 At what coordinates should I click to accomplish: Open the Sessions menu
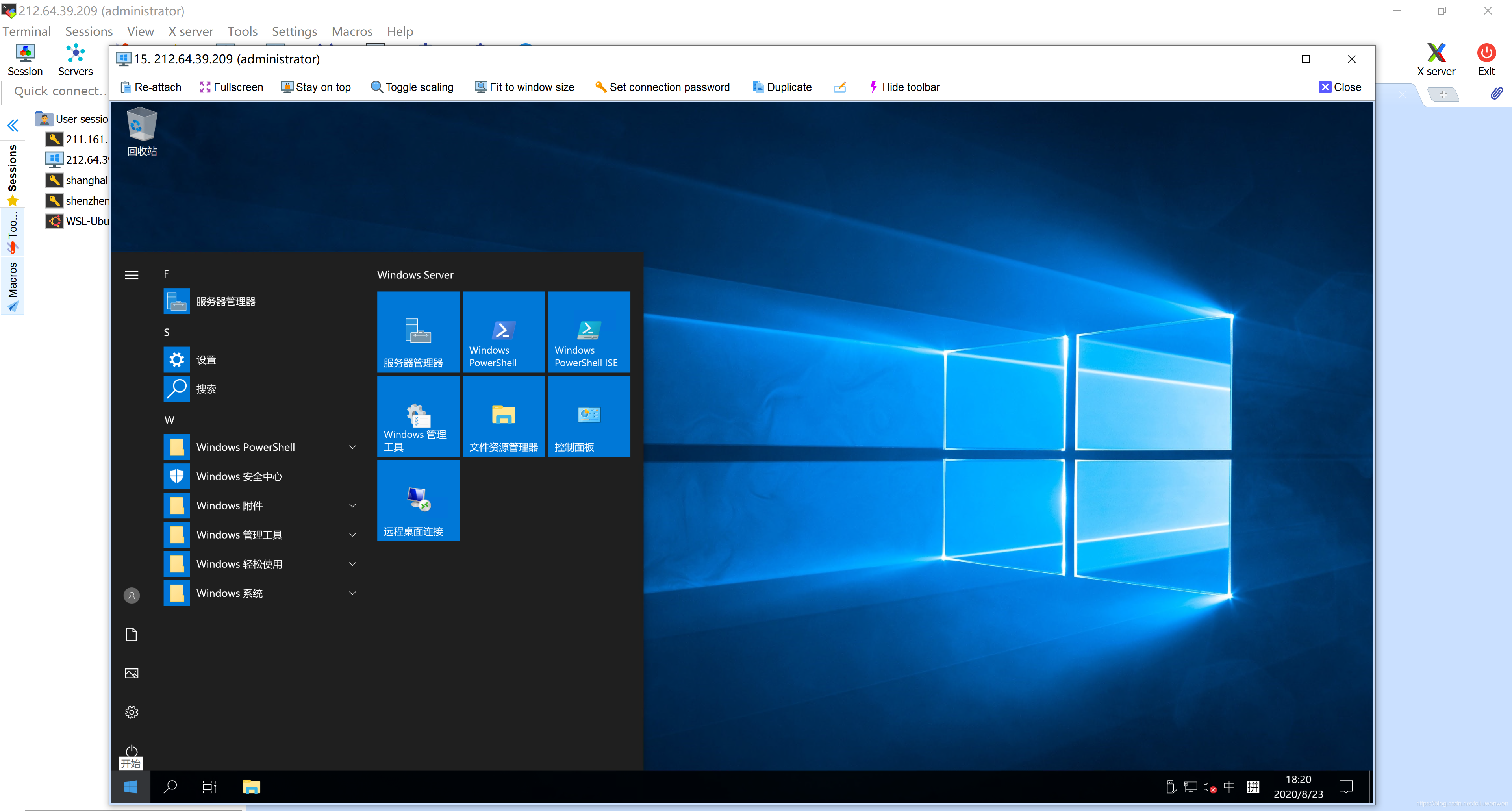89,31
